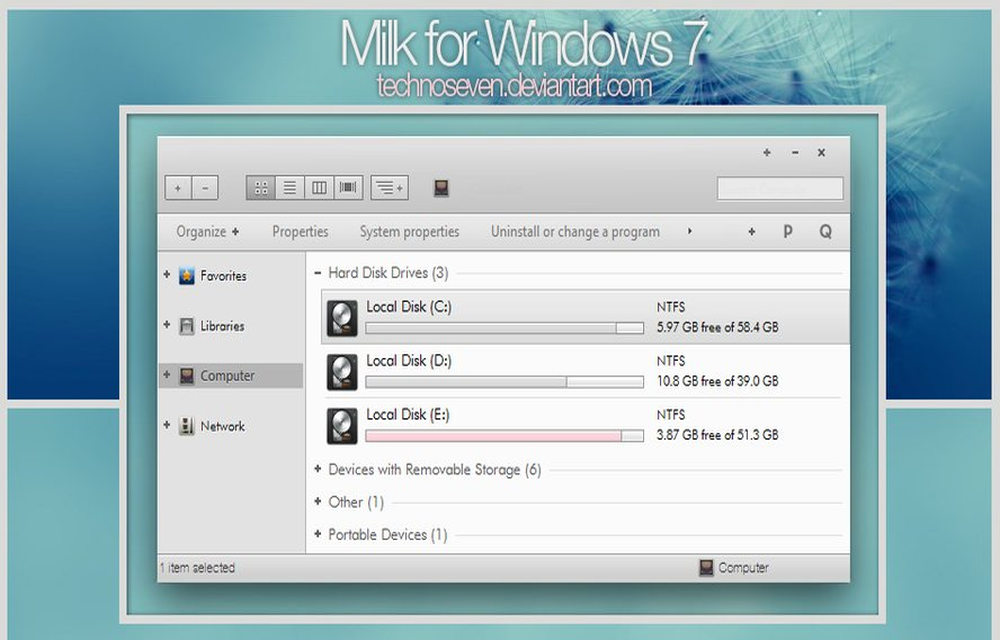Screen dimensions: 1000x640
Task: Open help Q icon
Action: point(825,231)
